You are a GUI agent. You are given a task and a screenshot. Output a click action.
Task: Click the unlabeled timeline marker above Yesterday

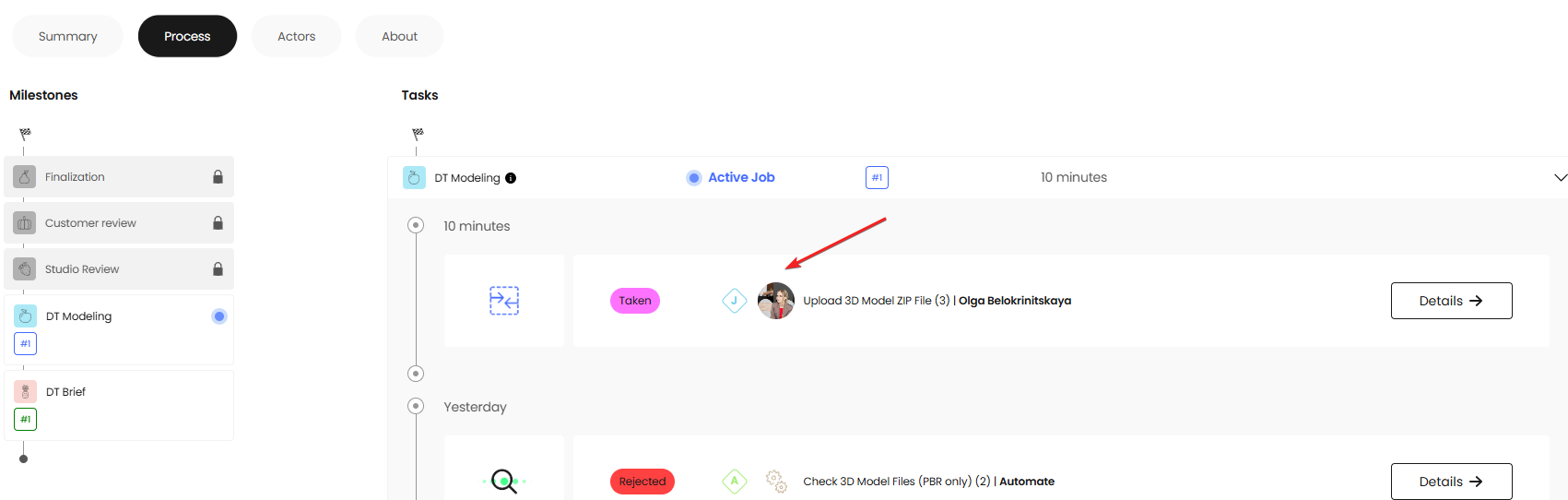coord(416,374)
